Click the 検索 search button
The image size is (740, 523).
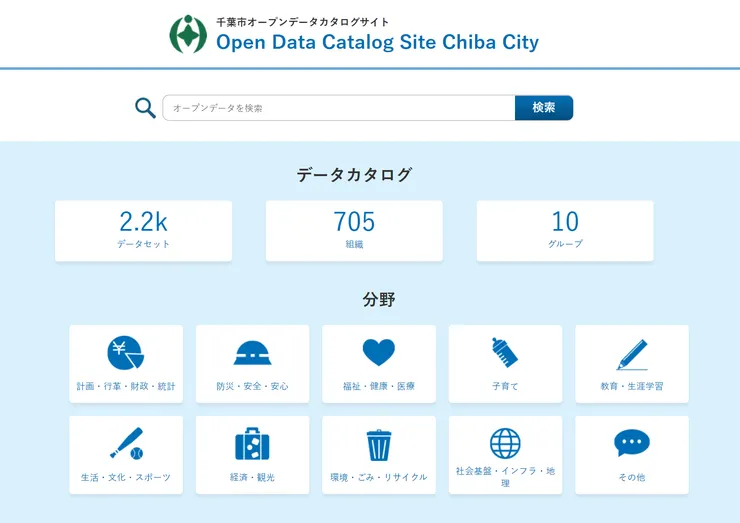click(544, 108)
